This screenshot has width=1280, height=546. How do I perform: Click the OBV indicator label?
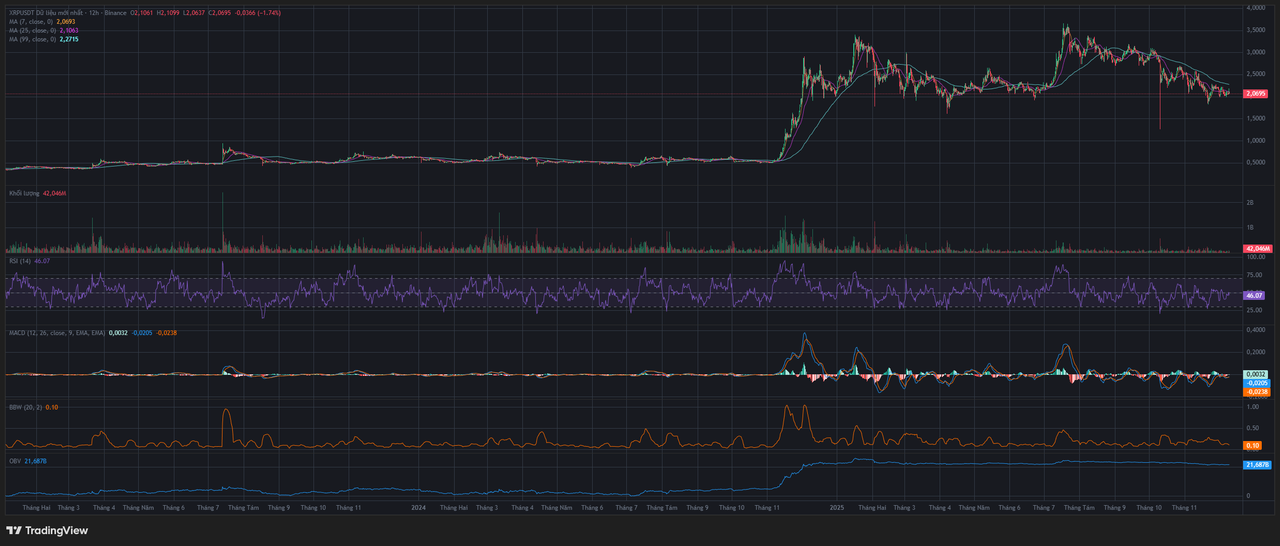tap(14, 461)
